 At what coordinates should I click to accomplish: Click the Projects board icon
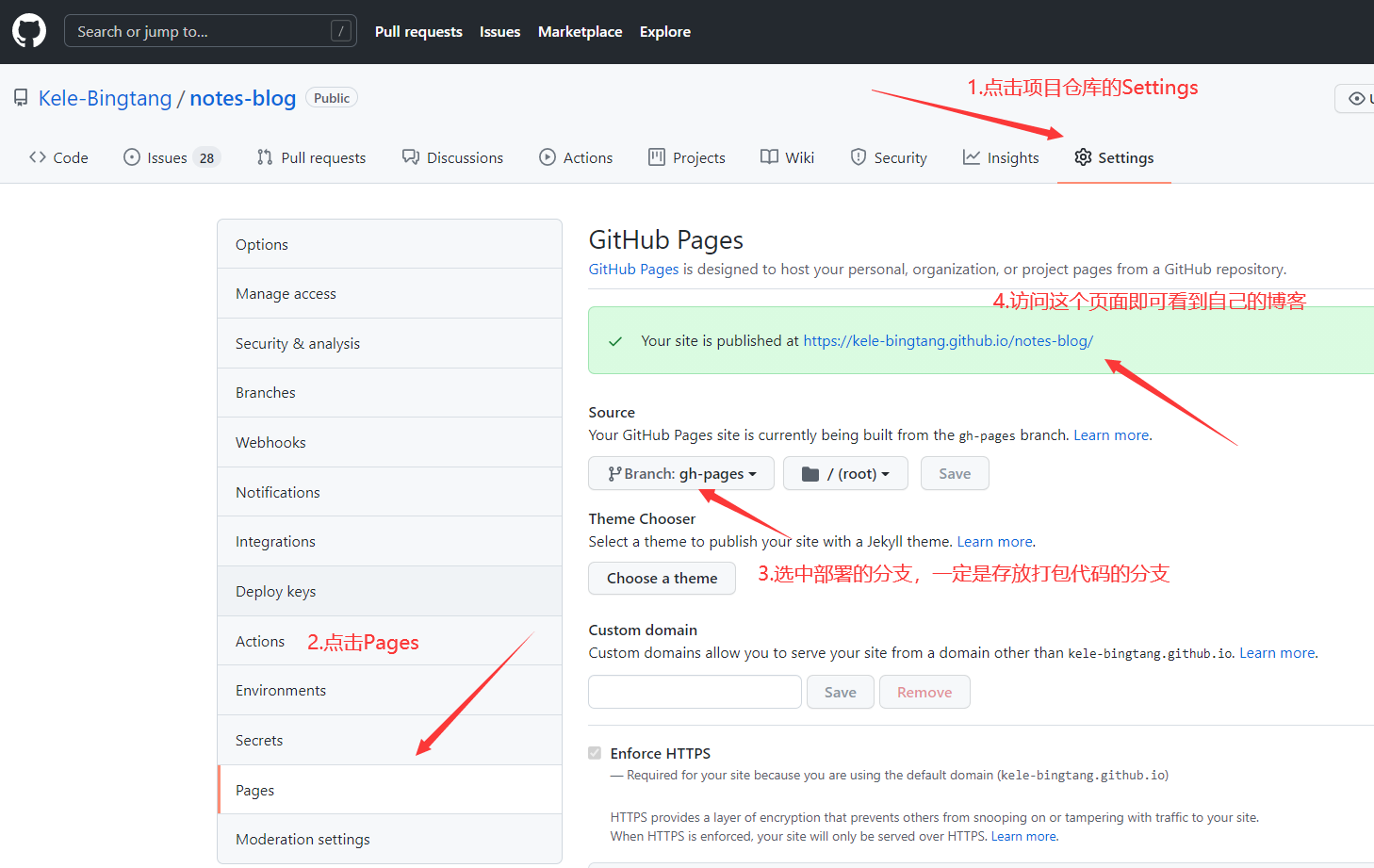coord(657,157)
